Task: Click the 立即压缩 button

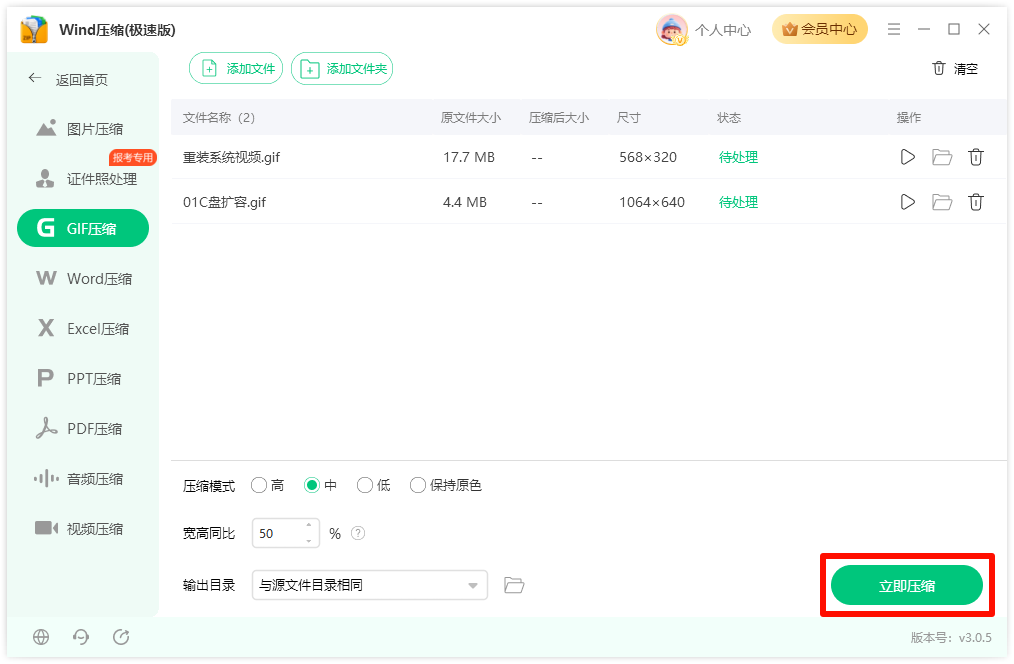Action: coord(907,586)
